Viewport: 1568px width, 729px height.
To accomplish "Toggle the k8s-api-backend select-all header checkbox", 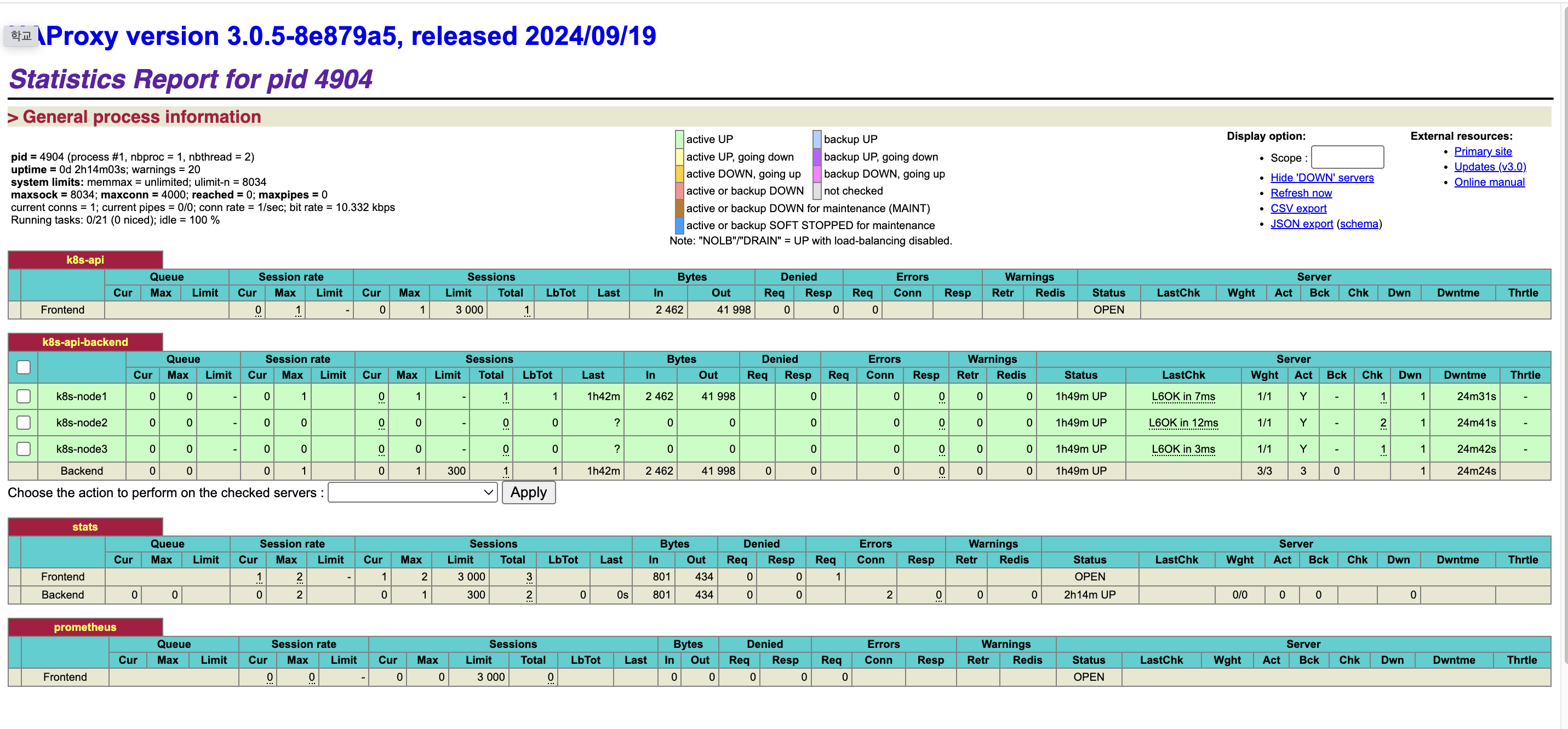I will [24, 367].
